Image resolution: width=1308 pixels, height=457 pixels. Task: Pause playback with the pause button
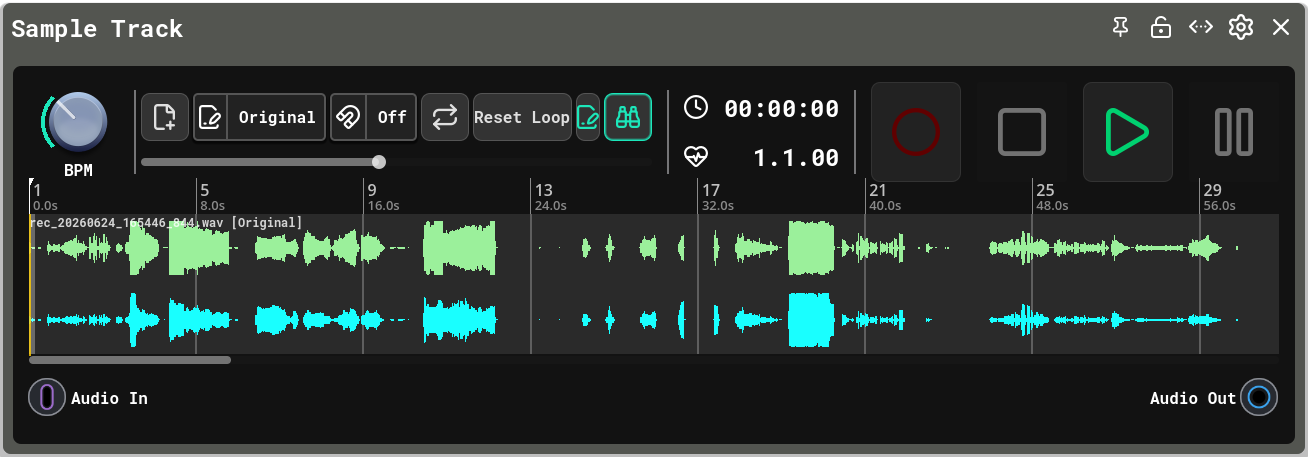(1234, 132)
